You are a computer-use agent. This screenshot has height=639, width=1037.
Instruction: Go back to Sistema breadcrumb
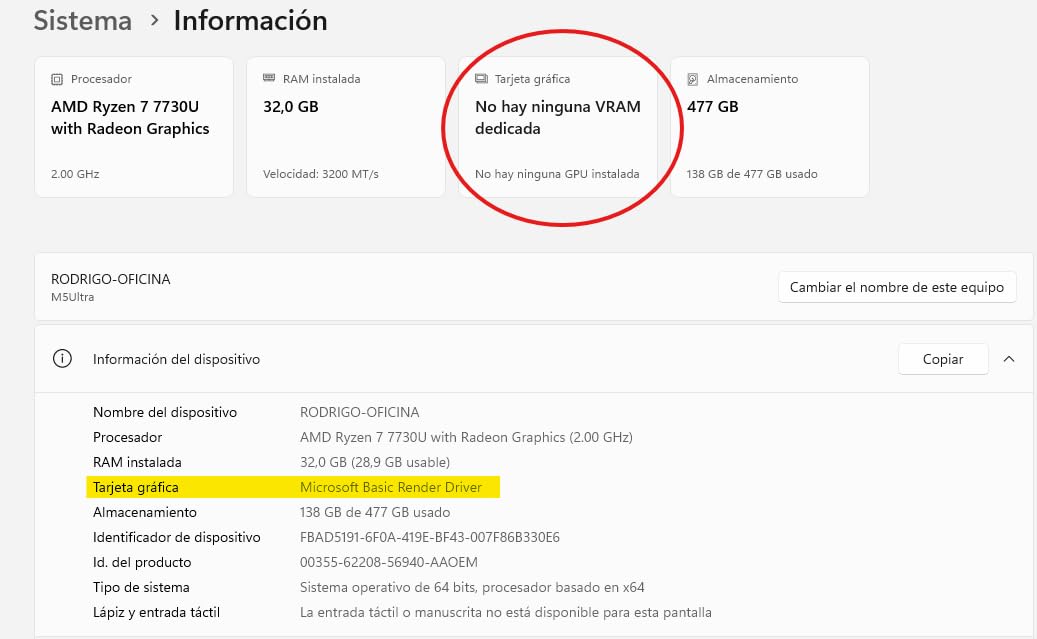(83, 21)
